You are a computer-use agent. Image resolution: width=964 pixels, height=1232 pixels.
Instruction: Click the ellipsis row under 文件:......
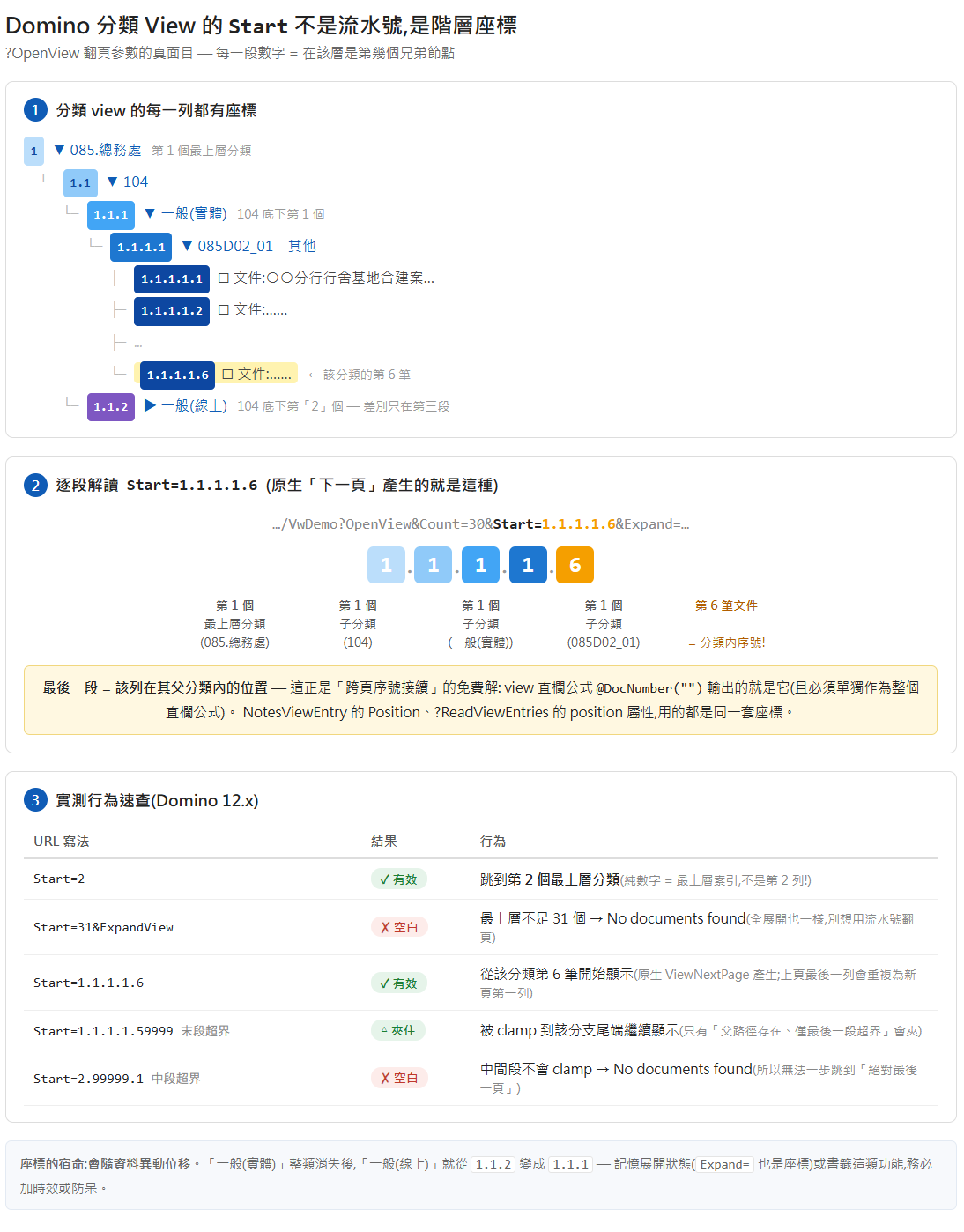[137, 343]
